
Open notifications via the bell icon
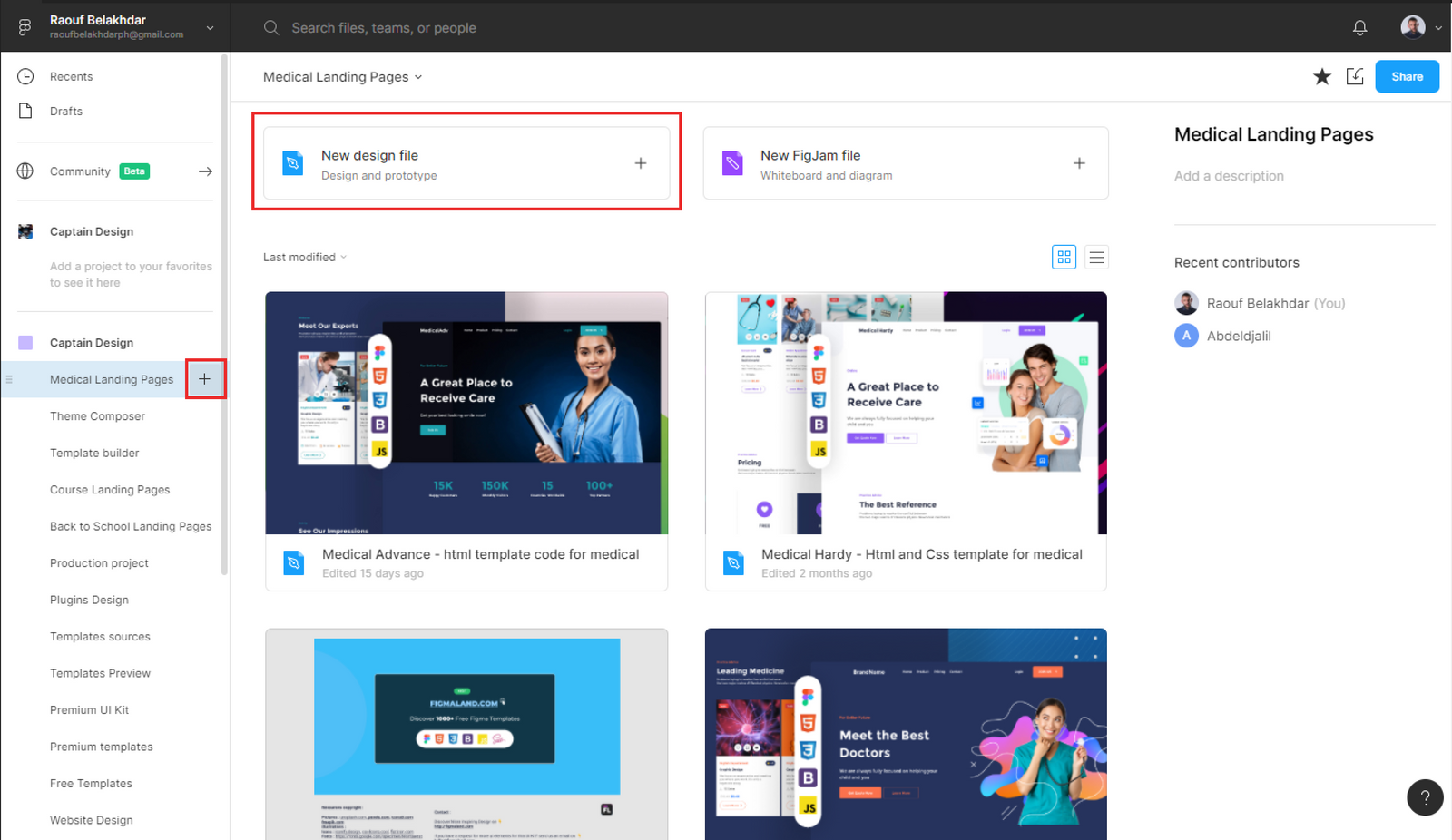pos(1359,27)
